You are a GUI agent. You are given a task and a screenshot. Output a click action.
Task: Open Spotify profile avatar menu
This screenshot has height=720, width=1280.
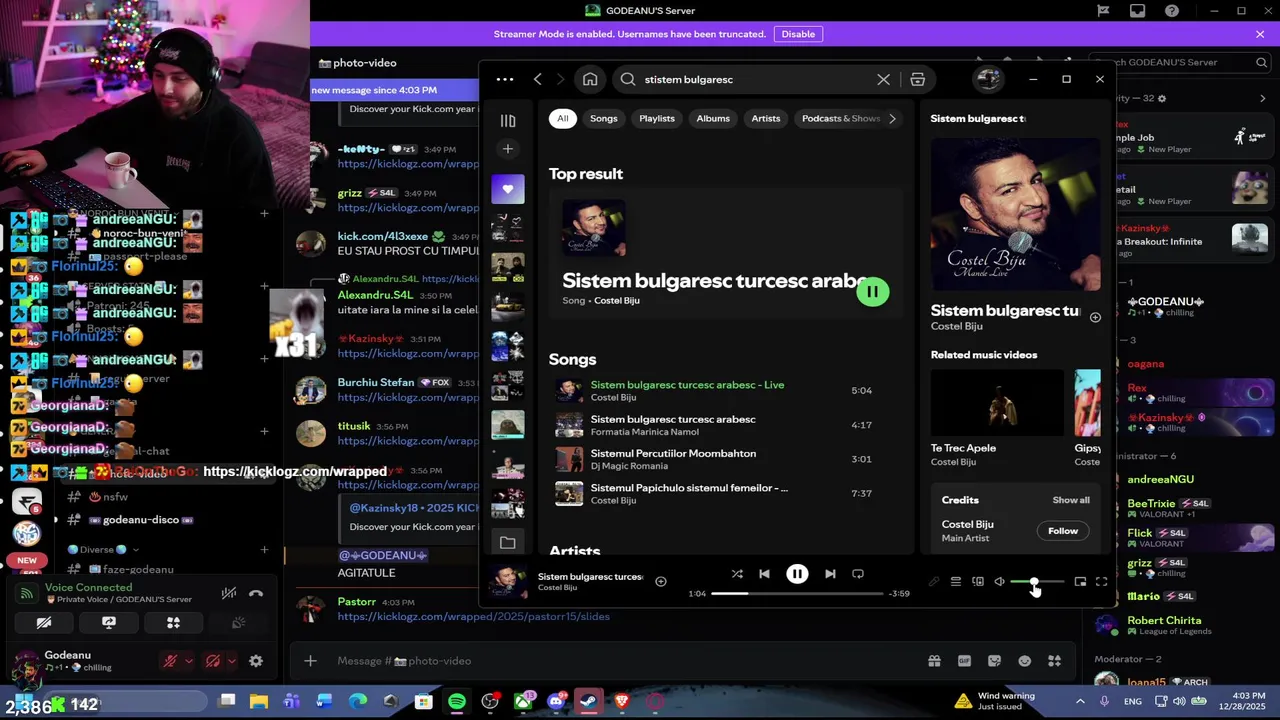[x=989, y=79]
